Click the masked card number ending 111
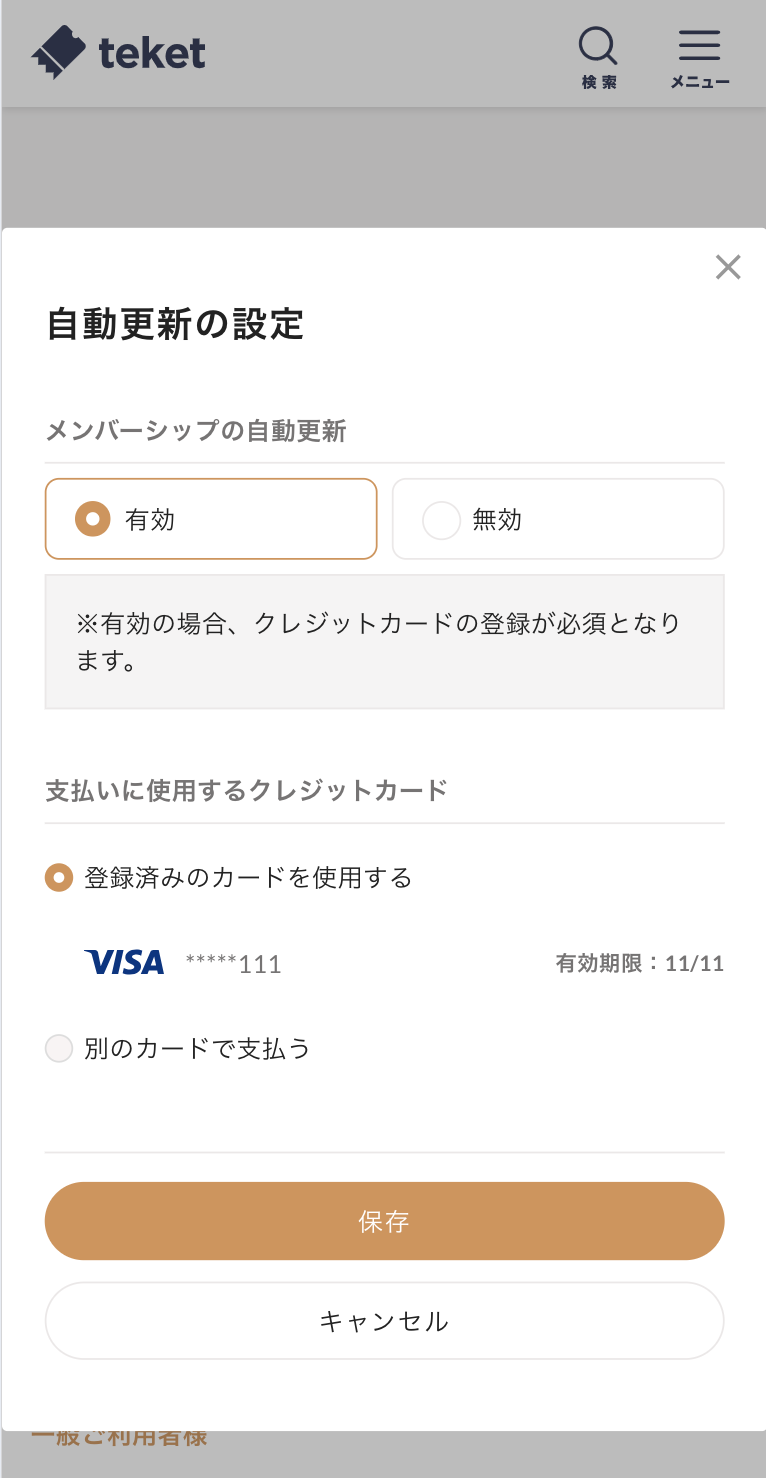The width and height of the screenshot is (766, 1478). (x=234, y=964)
